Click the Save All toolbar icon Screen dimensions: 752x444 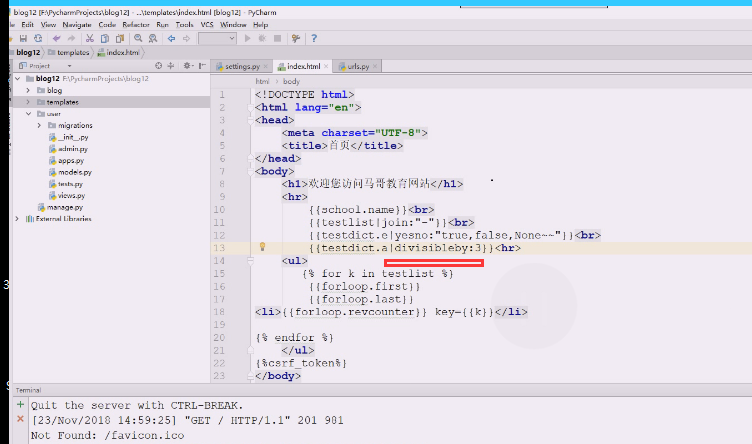[x=23, y=38]
